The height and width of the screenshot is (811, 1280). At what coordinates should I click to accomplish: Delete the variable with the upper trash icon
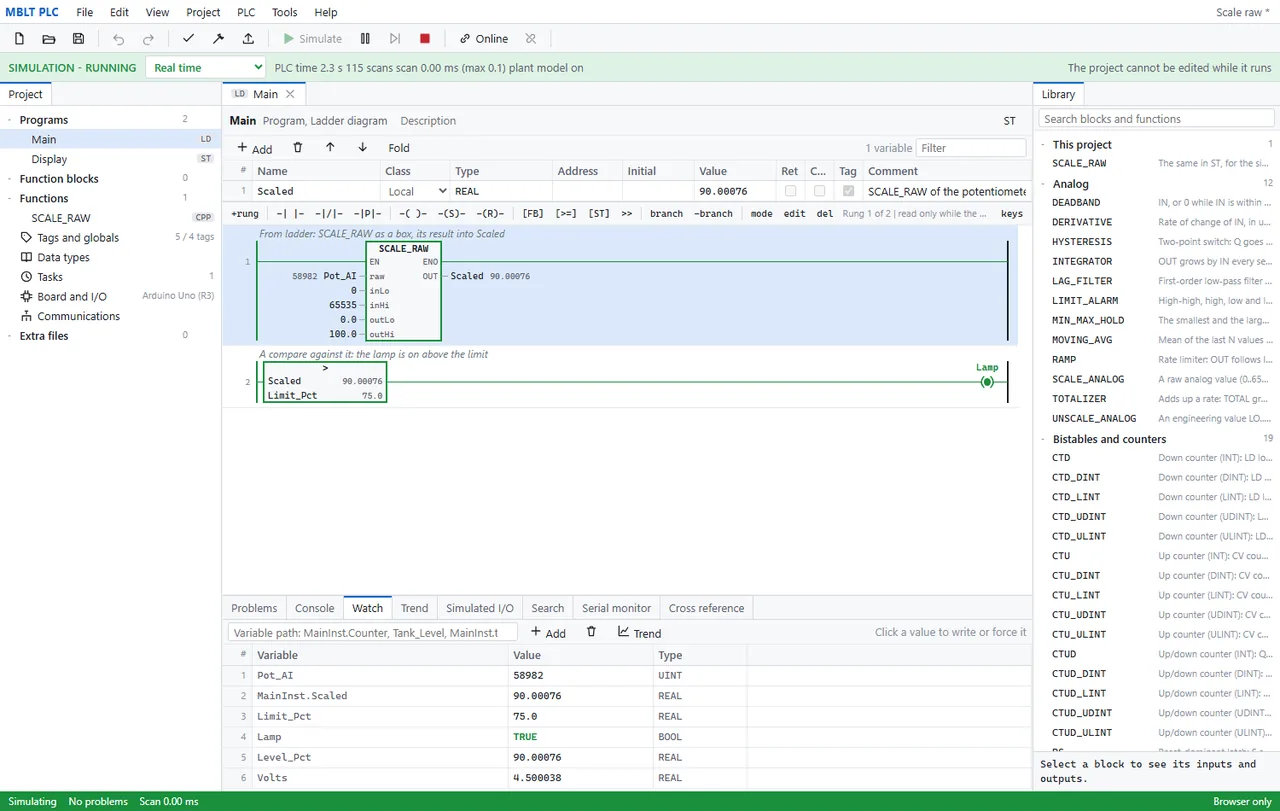tap(297, 148)
